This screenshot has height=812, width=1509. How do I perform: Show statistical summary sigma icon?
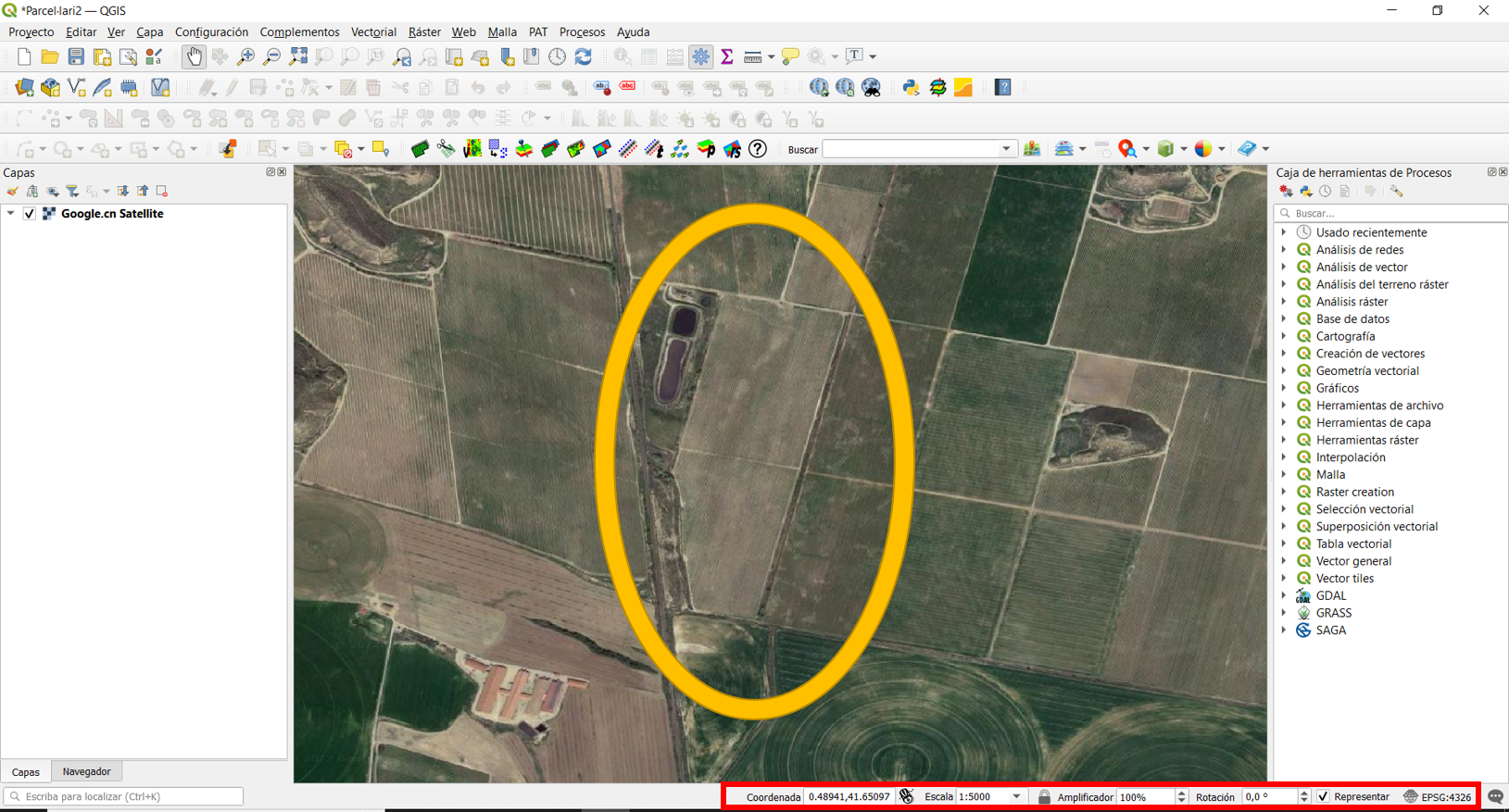(x=727, y=56)
